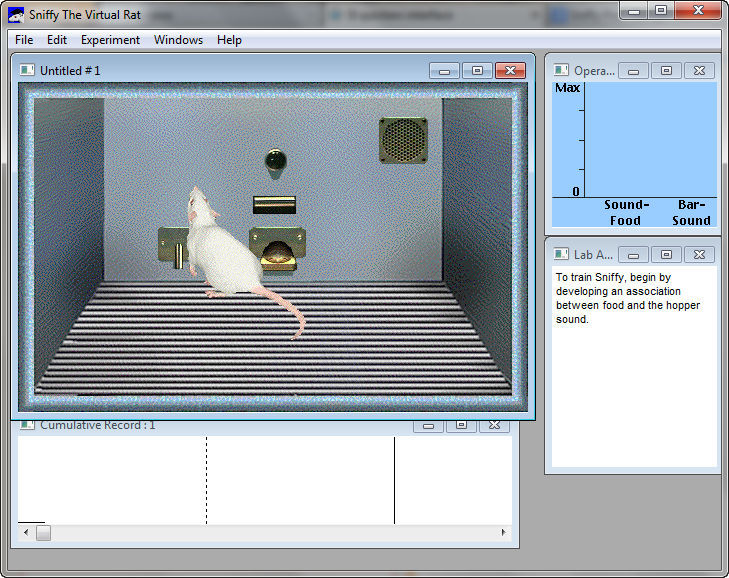
Task: Open the Experiment menu
Action: tap(110, 40)
